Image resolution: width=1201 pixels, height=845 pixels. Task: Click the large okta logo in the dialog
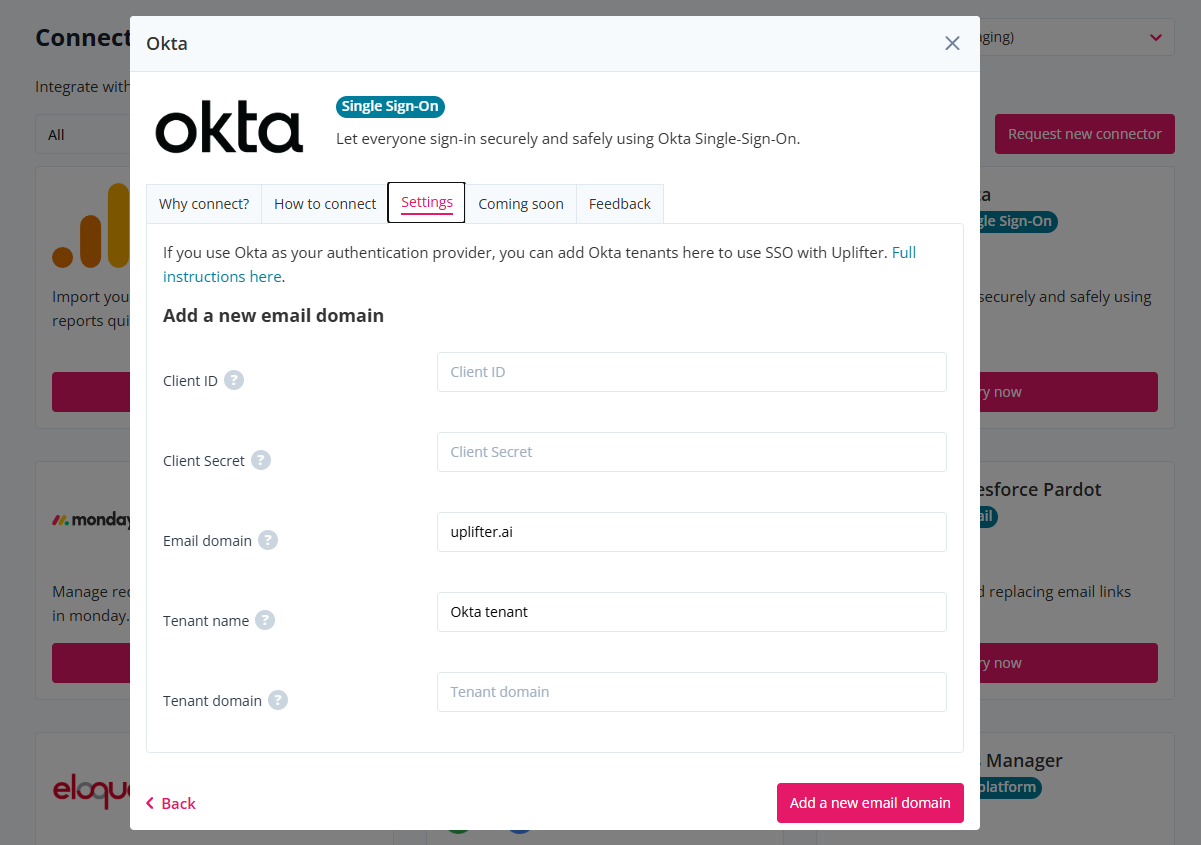click(229, 127)
